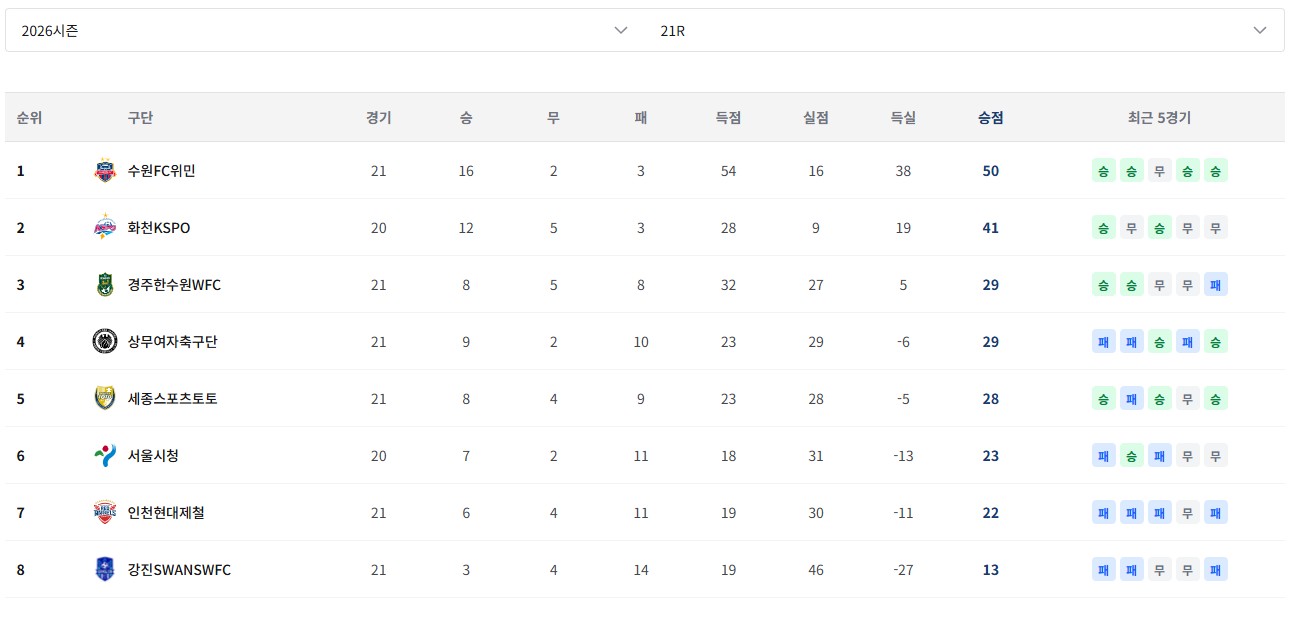1291x637 pixels.
Task: Select the 인천현대제철 team emblem
Action: (104, 513)
